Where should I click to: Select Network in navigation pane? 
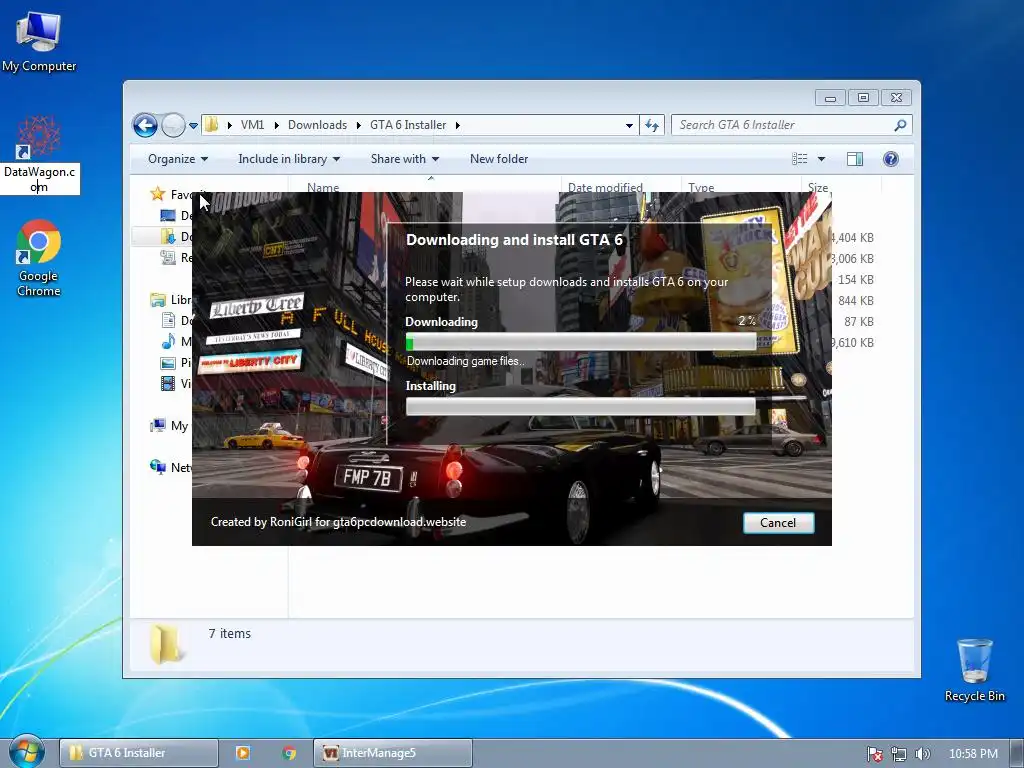click(x=170, y=467)
